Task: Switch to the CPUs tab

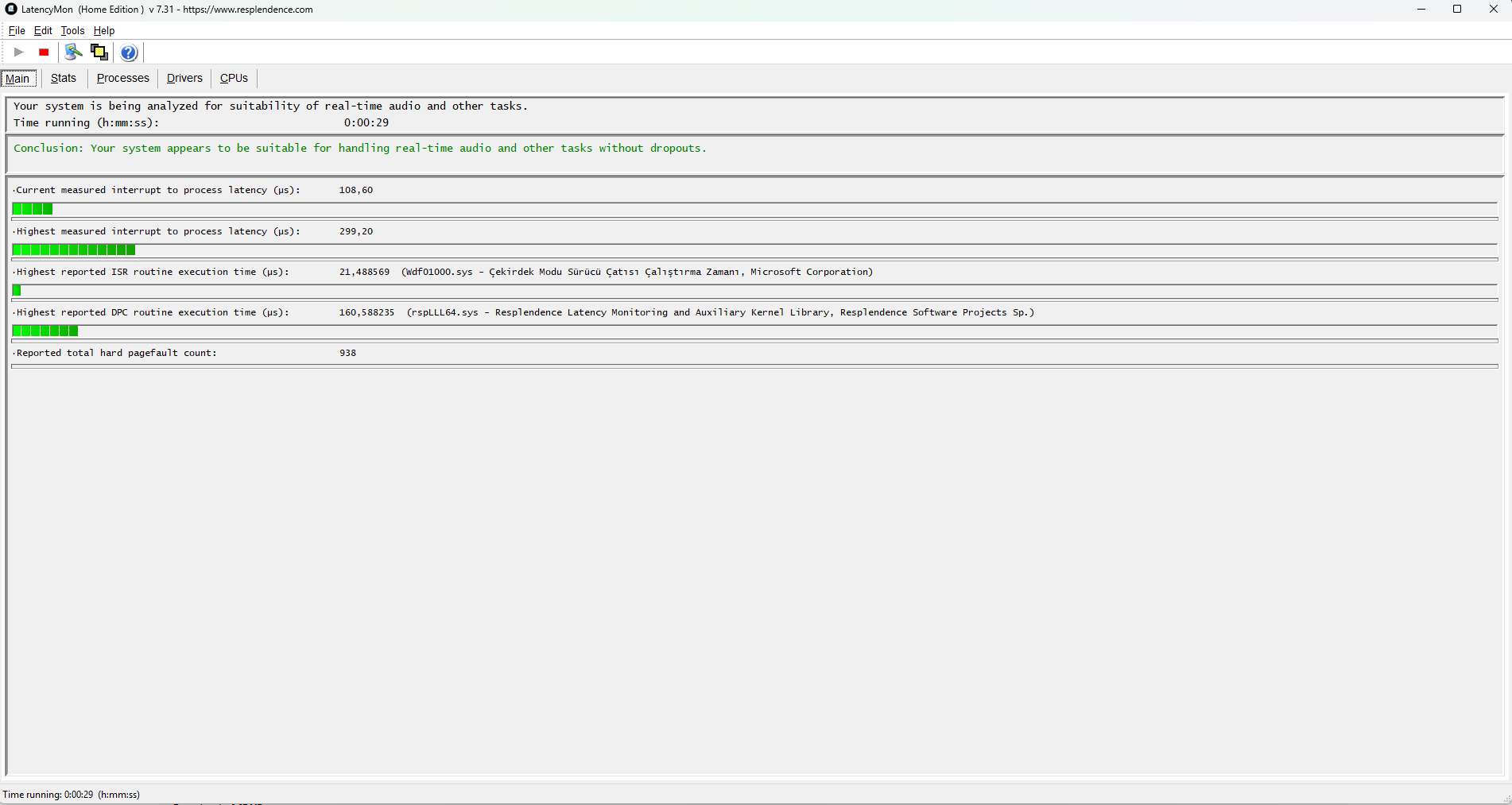Action: point(234,78)
